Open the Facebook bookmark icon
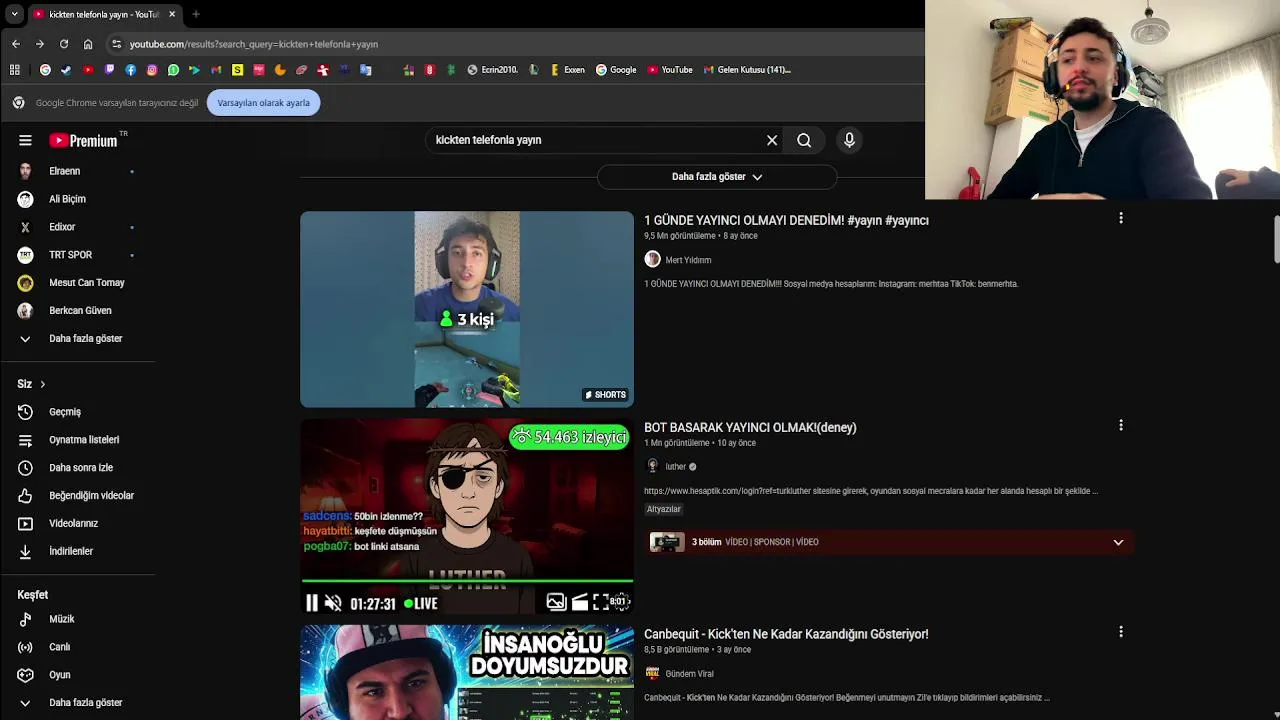This screenshot has width=1280, height=720. [131, 70]
